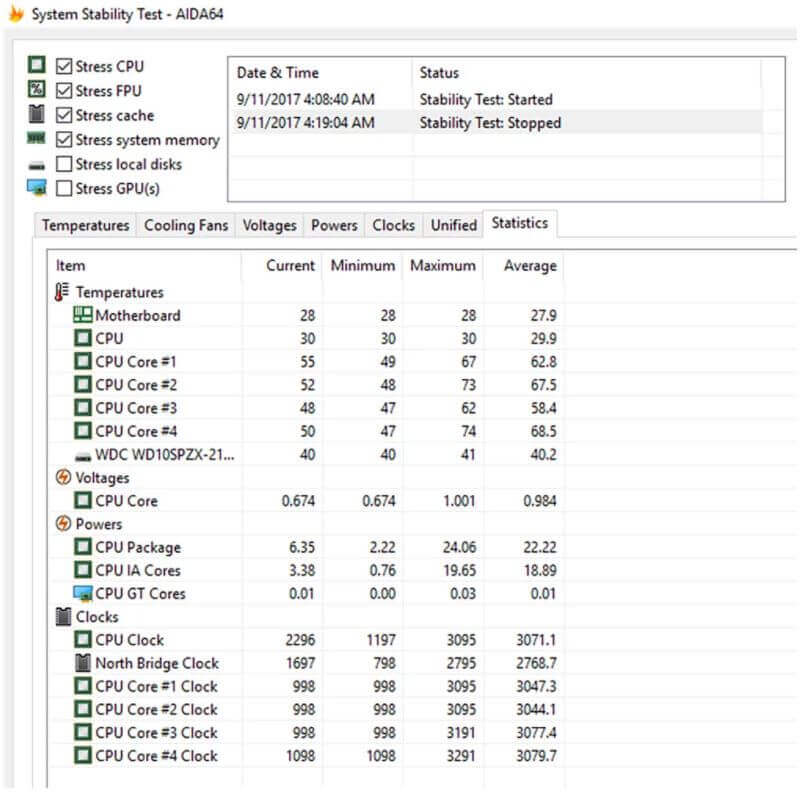Click the disk icon beside Stress local disks
This screenshot has width=800, height=798.
(36, 166)
